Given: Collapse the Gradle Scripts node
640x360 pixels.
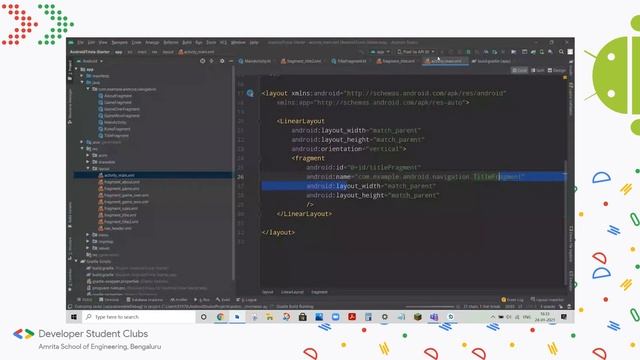Looking at the screenshot, I should tap(77, 261).
